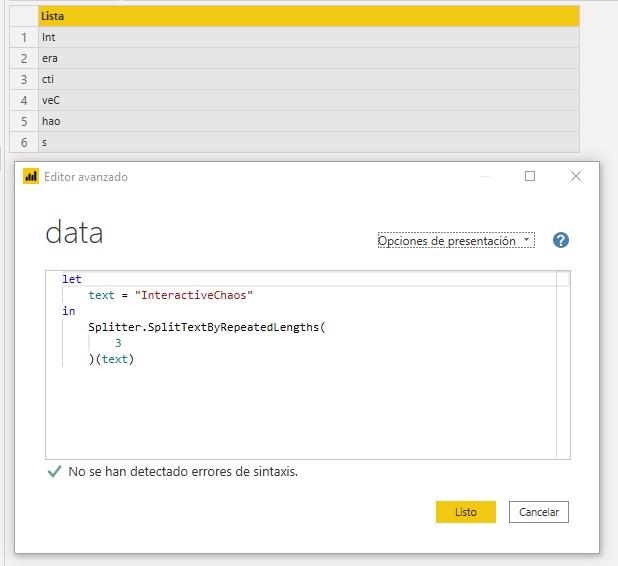Select the cell containing "era"

pyautogui.click(x=308, y=58)
